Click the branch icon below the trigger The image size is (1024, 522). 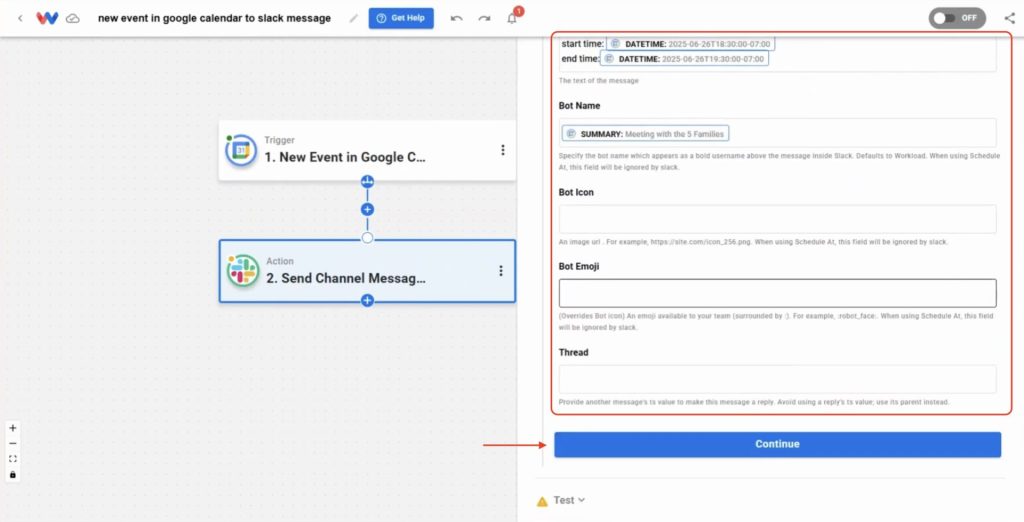(367, 181)
